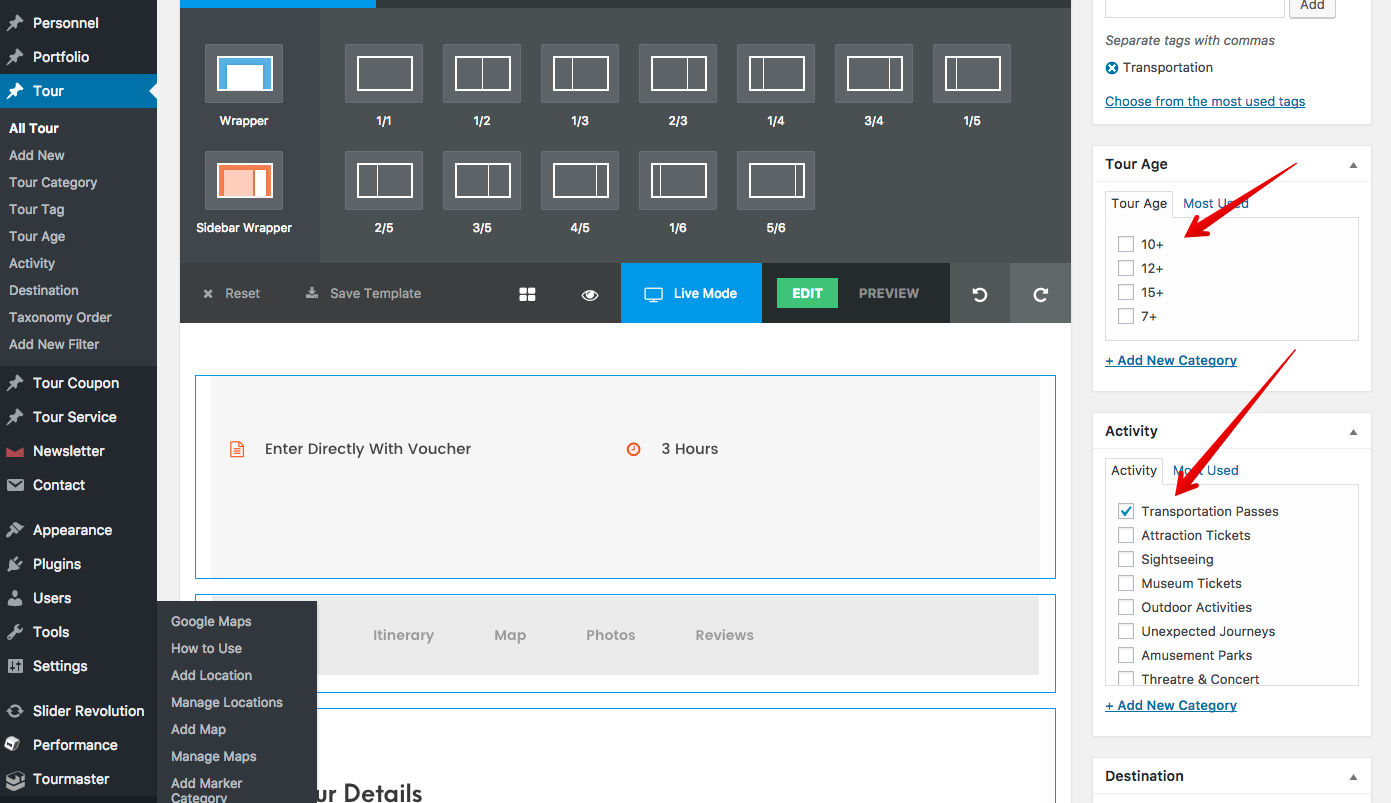Click the Live Mode button
The height and width of the screenshot is (803, 1391).
[x=691, y=294]
